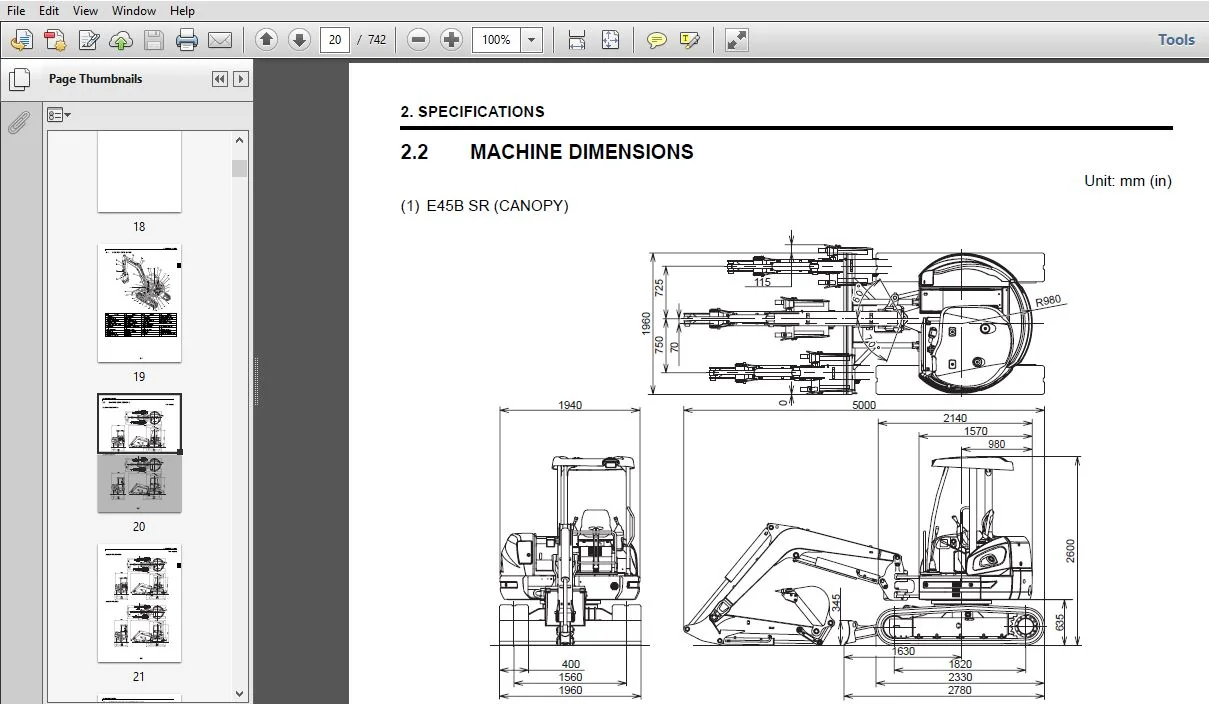The height and width of the screenshot is (704, 1209).
Task: Click the zoom out minus button
Action: pyautogui.click(x=419, y=40)
